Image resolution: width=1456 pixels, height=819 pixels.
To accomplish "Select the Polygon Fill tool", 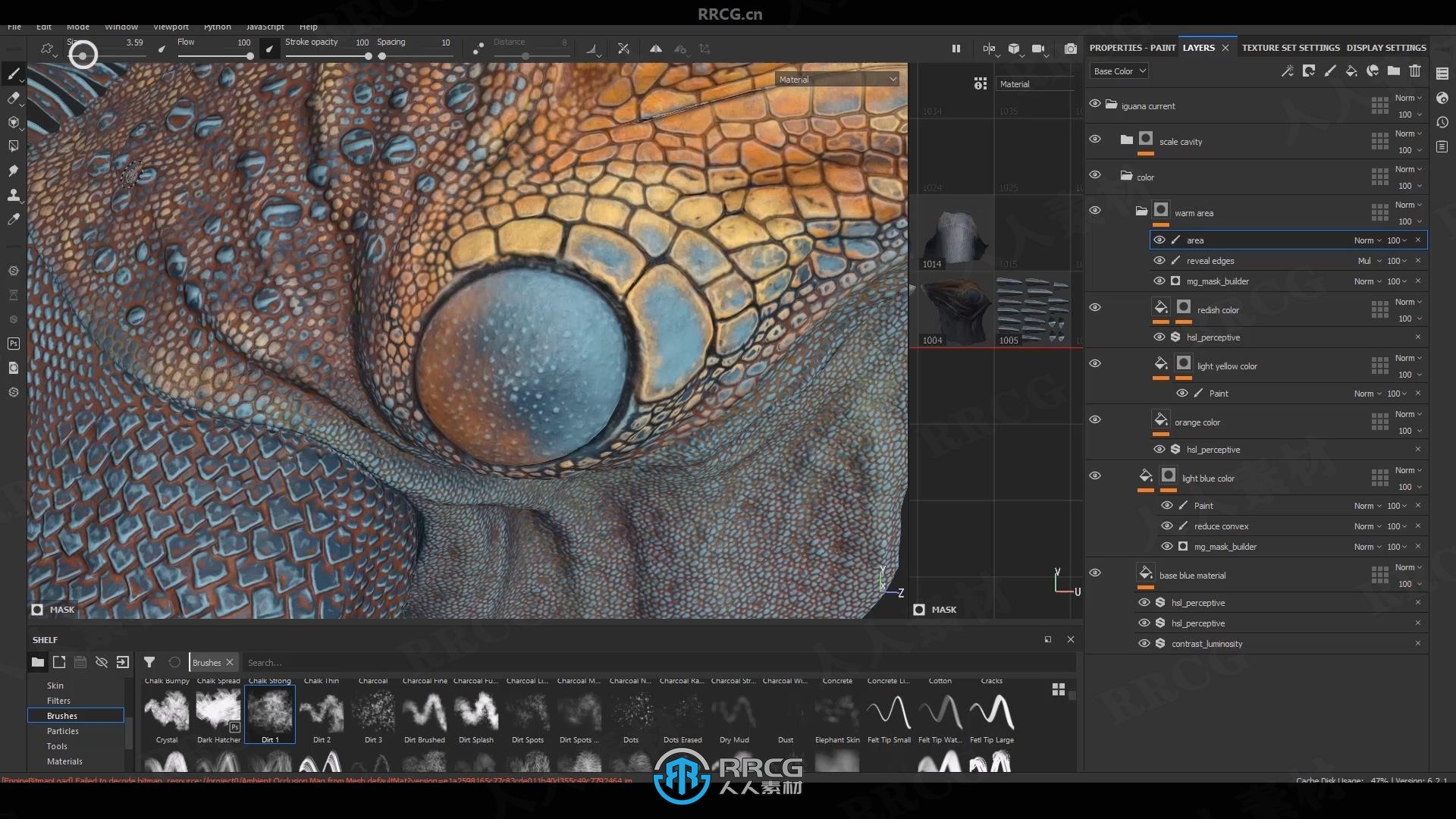I will pyautogui.click(x=14, y=146).
